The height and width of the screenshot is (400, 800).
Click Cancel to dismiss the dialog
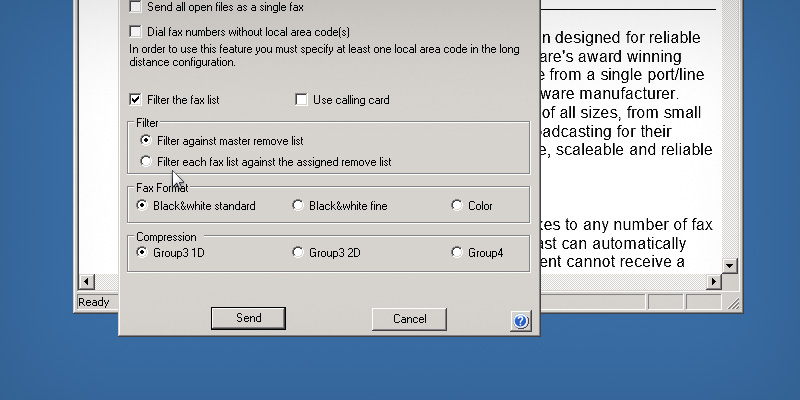pos(409,319)
